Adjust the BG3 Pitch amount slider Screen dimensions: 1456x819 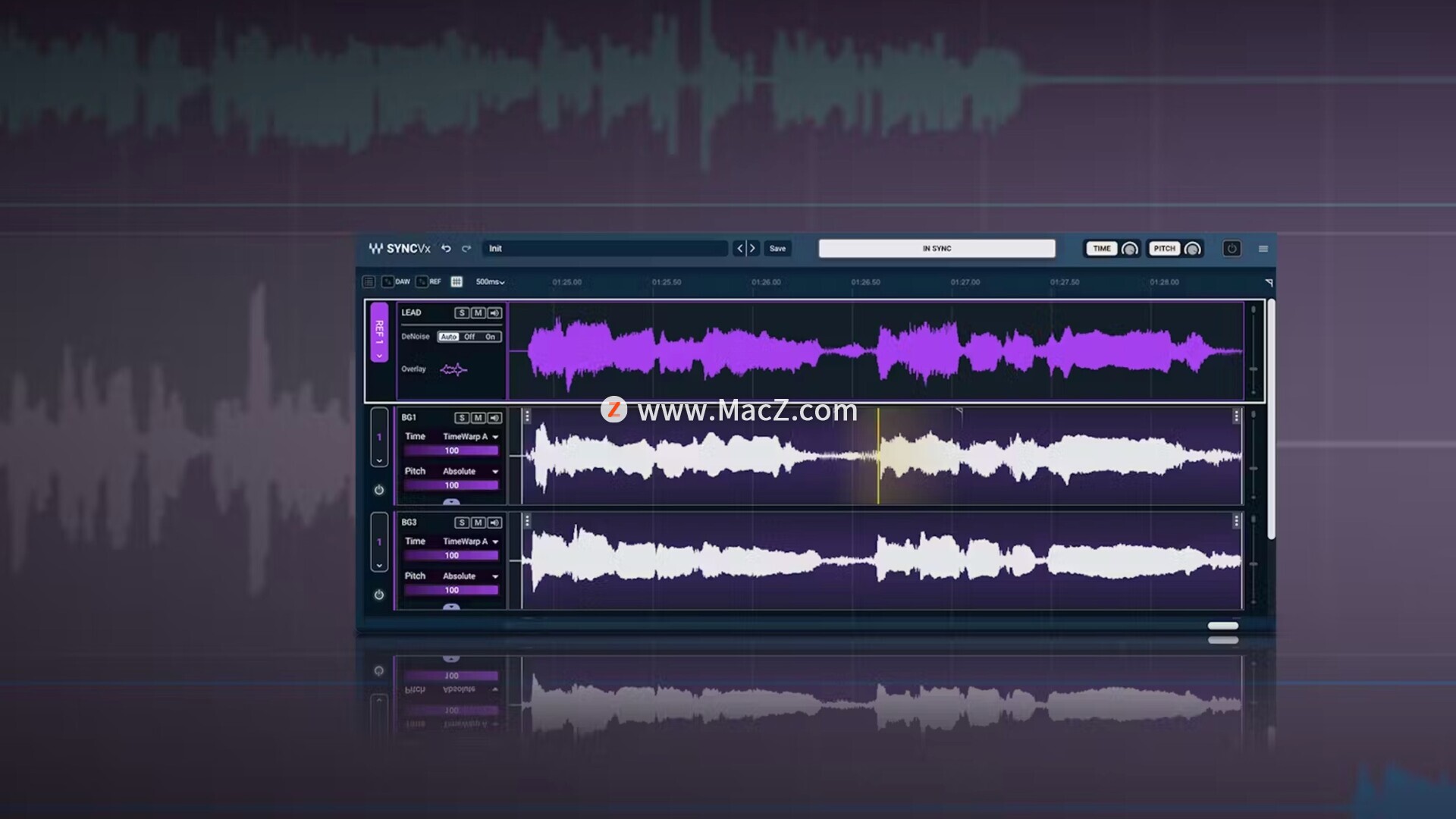451,590
